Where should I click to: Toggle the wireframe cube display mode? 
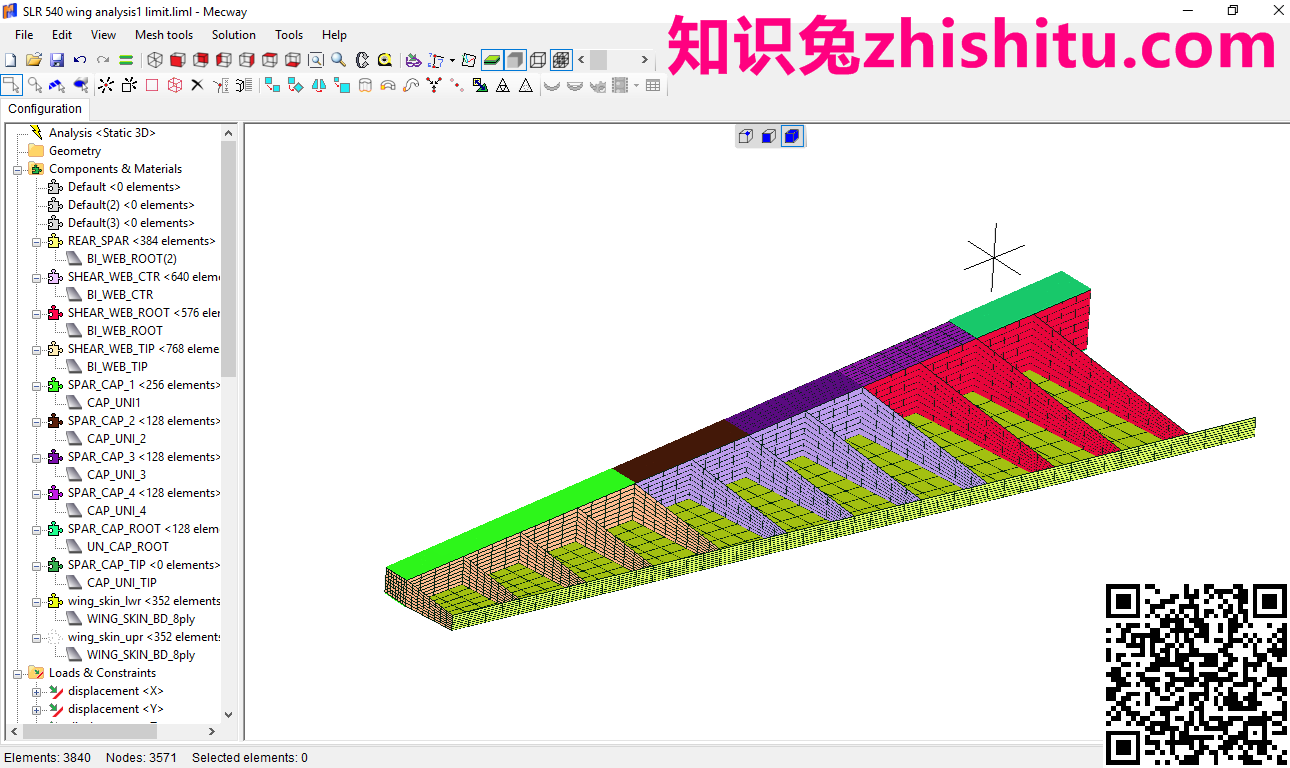[x=538, y=60]
